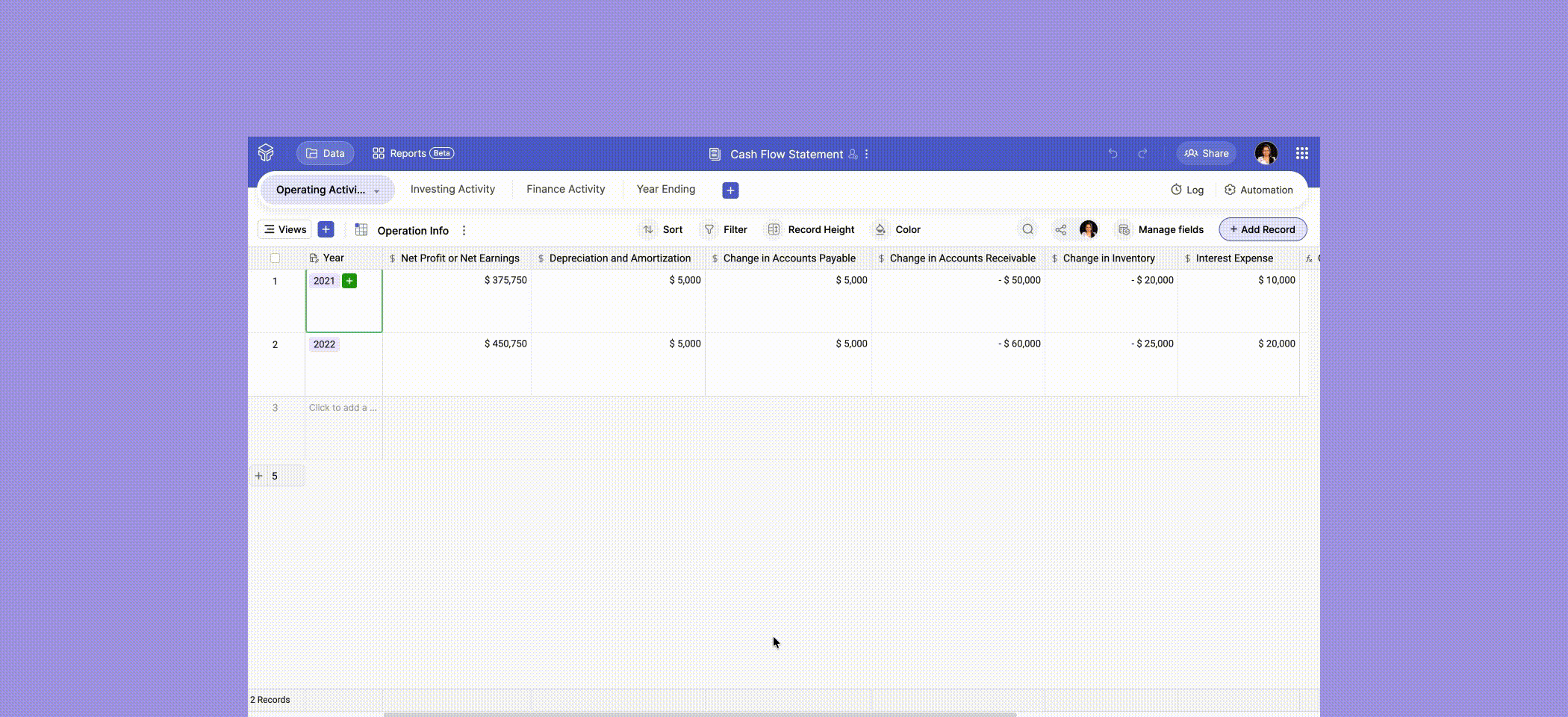Open the Log history
Image resolution: width=1568 pixels, height=717 pixels.
(1187, 190)
